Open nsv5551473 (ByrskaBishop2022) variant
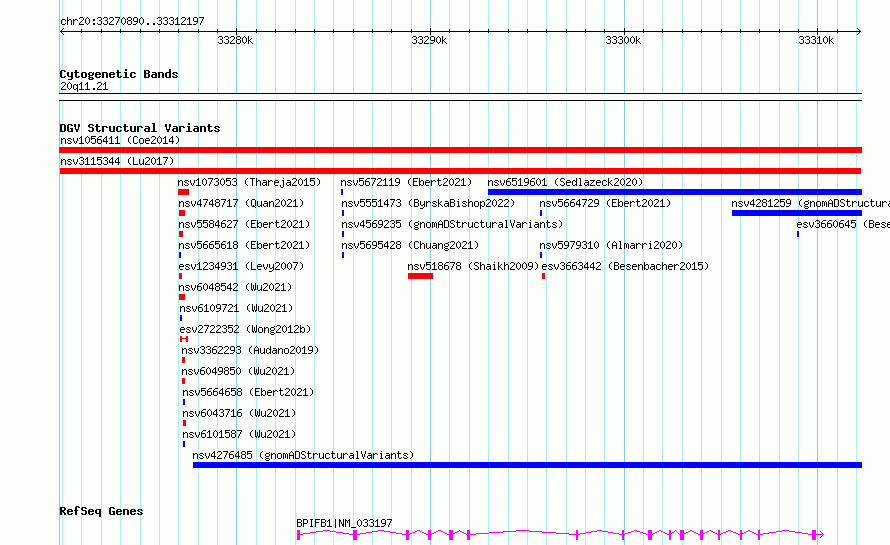The height and width of the screenshot is (545, 890). [428, 203]
